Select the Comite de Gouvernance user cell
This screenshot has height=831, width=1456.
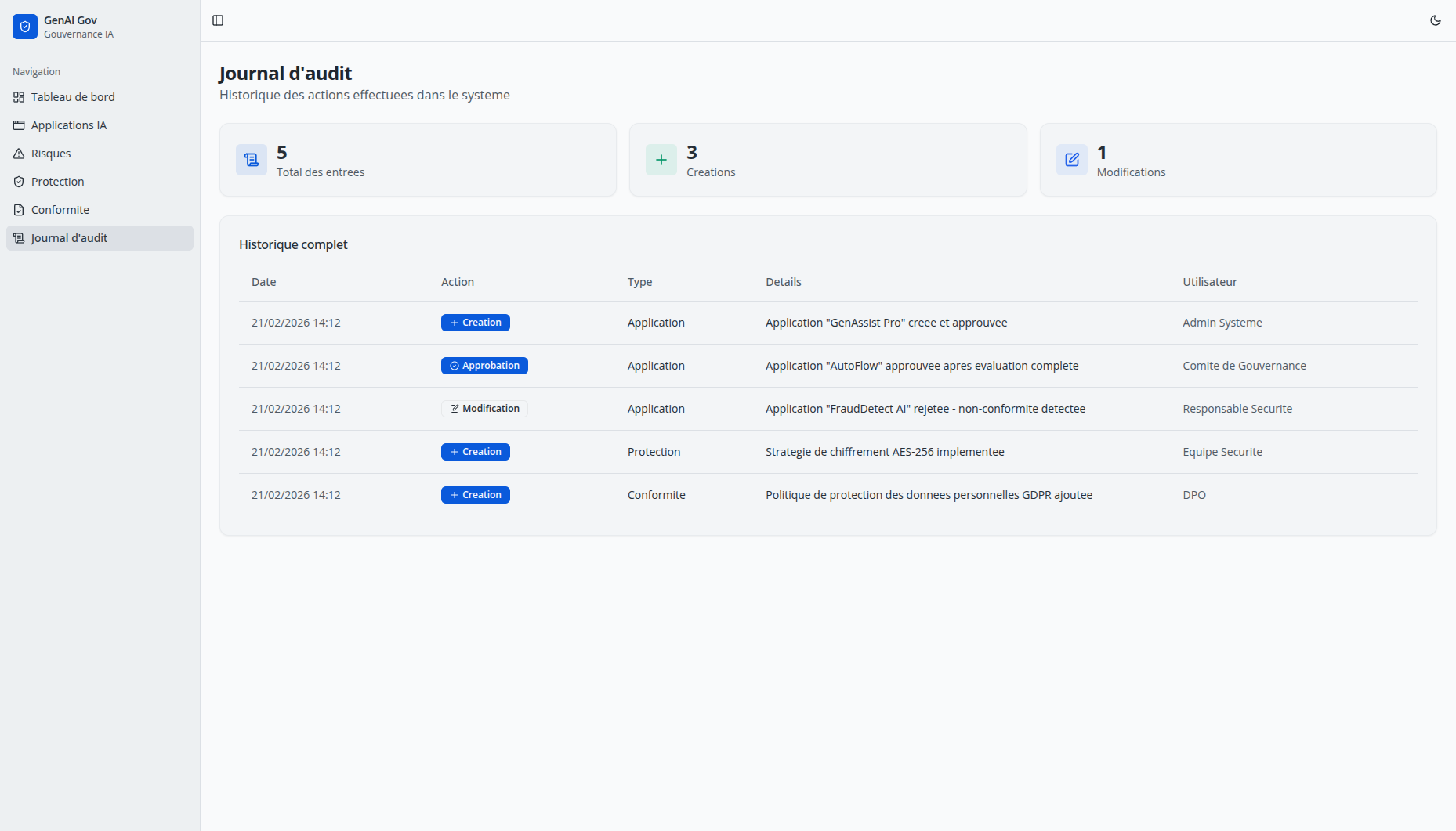tap(1244, 366)
